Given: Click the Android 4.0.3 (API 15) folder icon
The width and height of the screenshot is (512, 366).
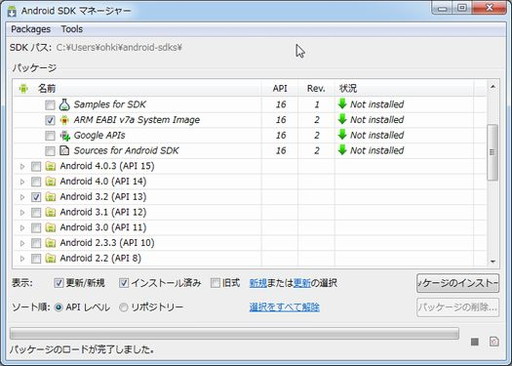Looking at the screenshot, I should [x=50, y=166].
